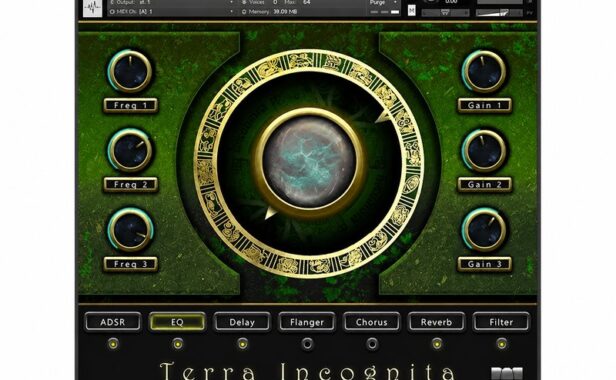Open the Output channel dropdown arrow
Screen dimensions: 616x380
[x=231, y=2]
